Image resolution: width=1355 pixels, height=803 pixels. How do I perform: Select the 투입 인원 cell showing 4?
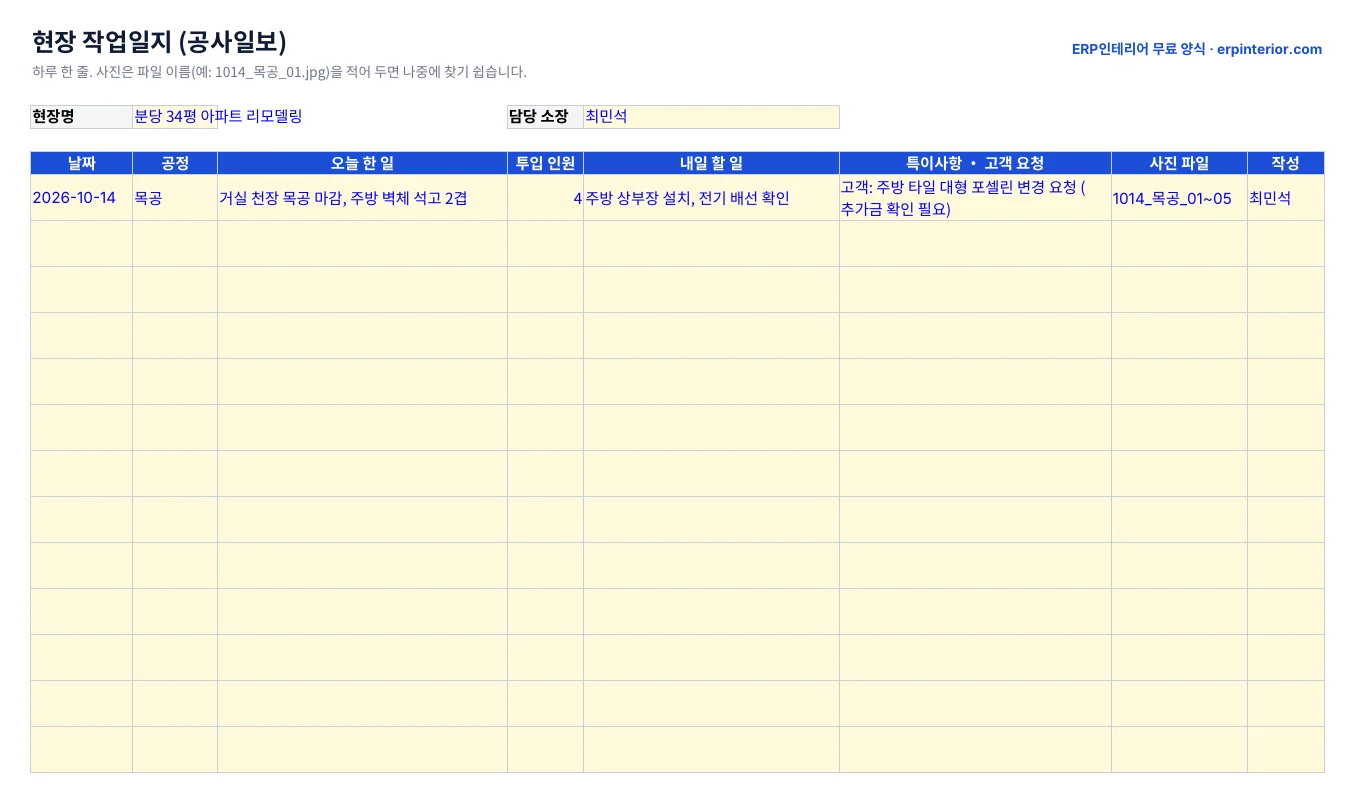pos(545,198)
